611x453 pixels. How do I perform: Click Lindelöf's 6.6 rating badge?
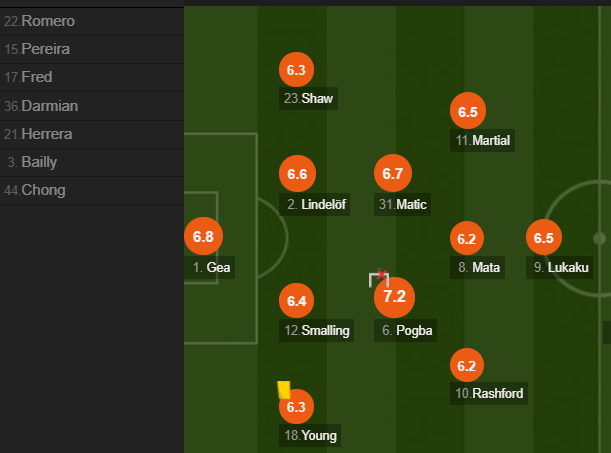pyautogui.click(x=297, y=173)
